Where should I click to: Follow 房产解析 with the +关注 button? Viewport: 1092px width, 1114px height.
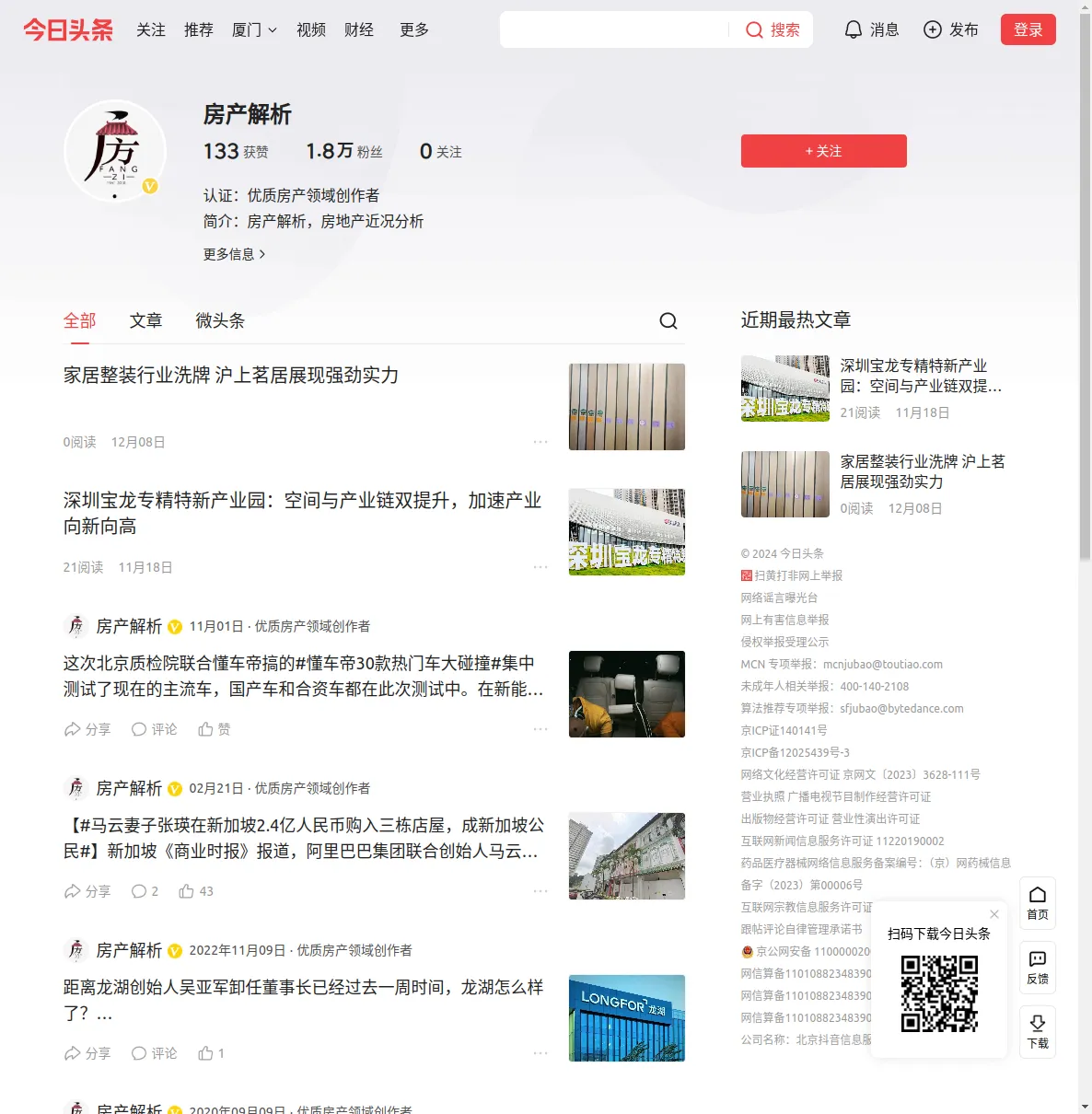(x=824, y=151)
